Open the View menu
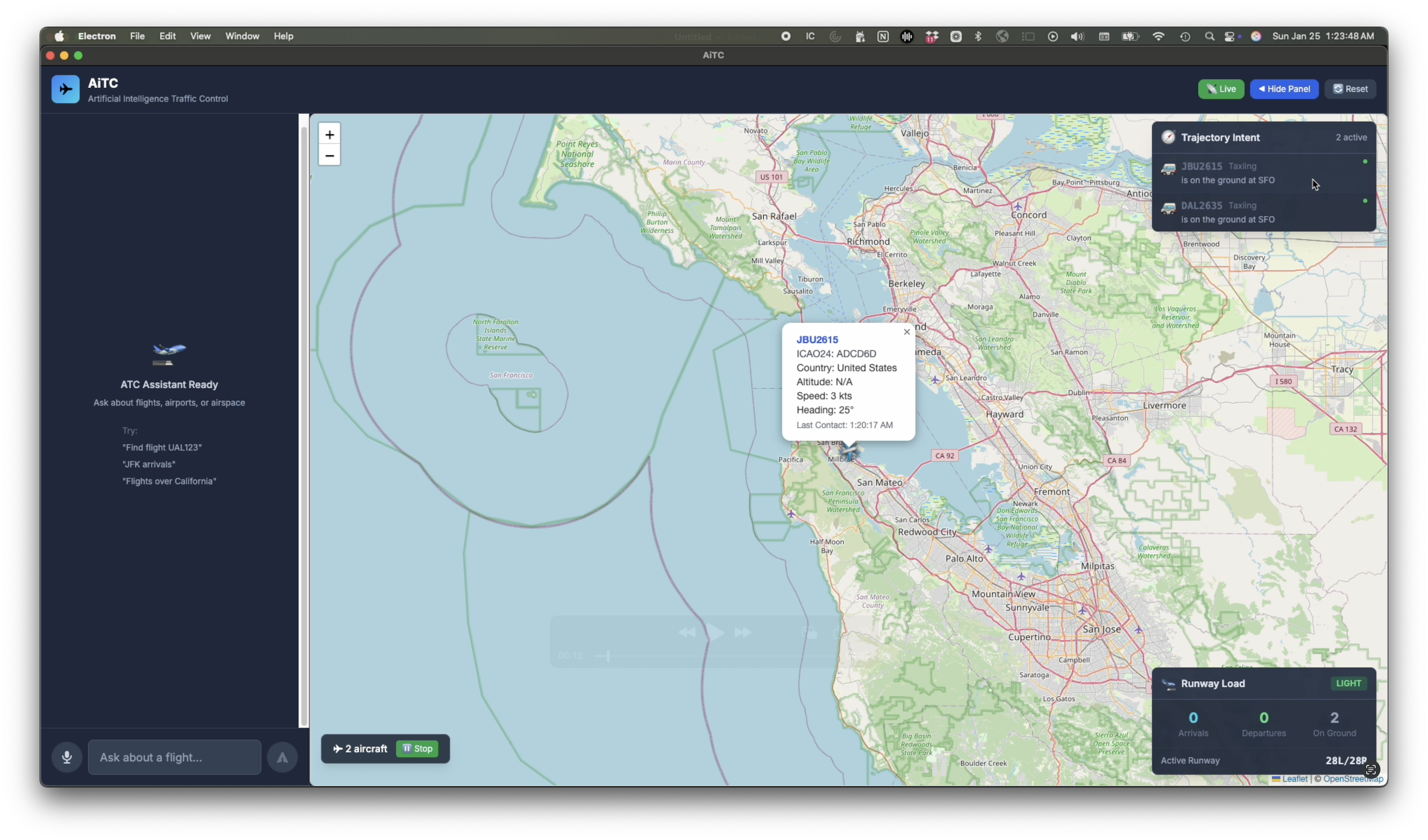 pos(200,36)
